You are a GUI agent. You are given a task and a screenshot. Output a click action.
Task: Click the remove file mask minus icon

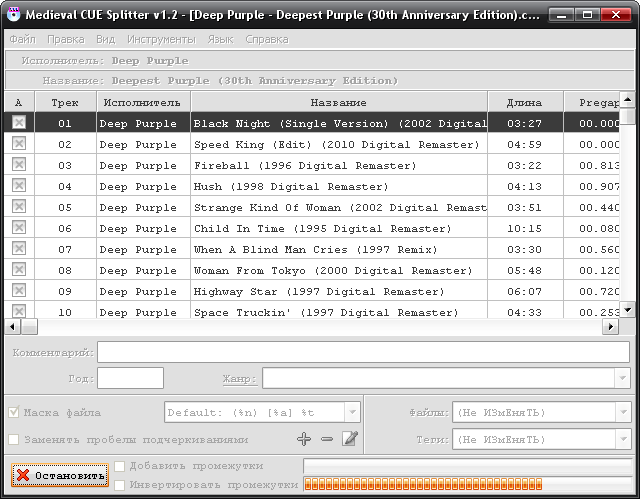tap(327, 439)
